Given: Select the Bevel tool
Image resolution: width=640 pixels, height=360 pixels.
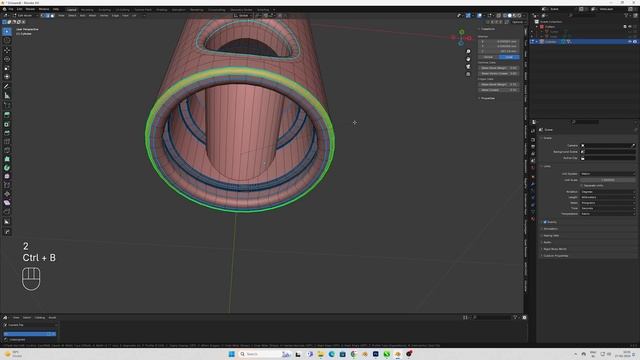Looking at the screenshot, I should pos(7,133).
